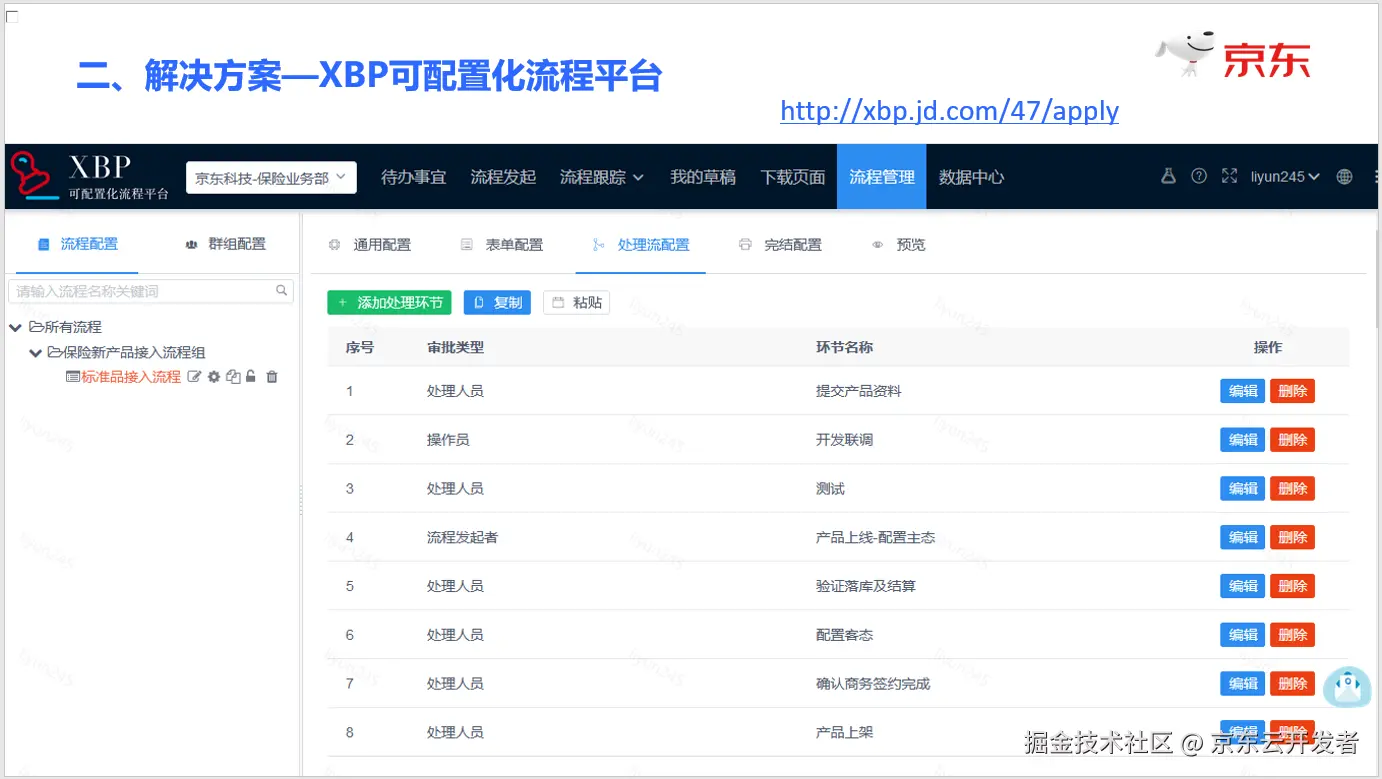
Task: Click the 保险新产品接入流程组 folder icon
Action: coord(54,352)
